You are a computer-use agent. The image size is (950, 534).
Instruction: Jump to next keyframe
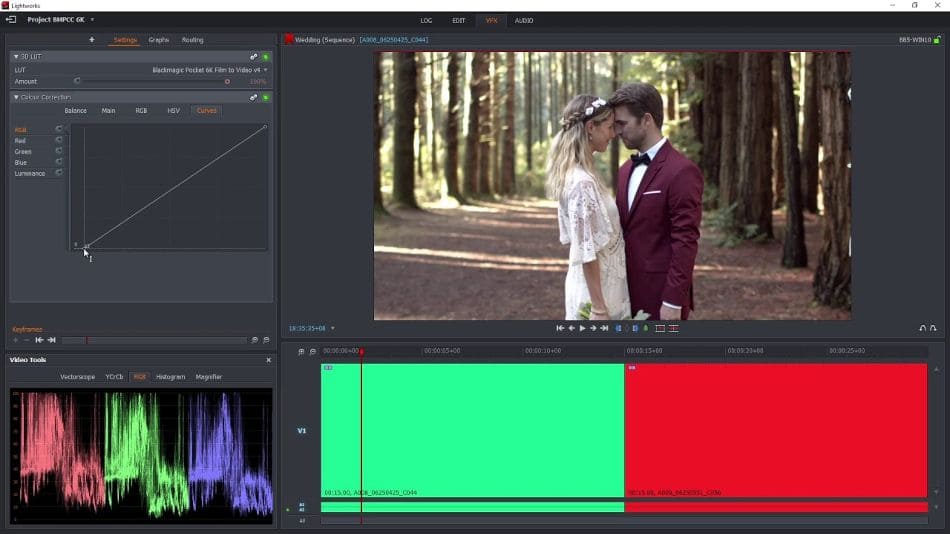pyautogui.click(x=51, y=340)
